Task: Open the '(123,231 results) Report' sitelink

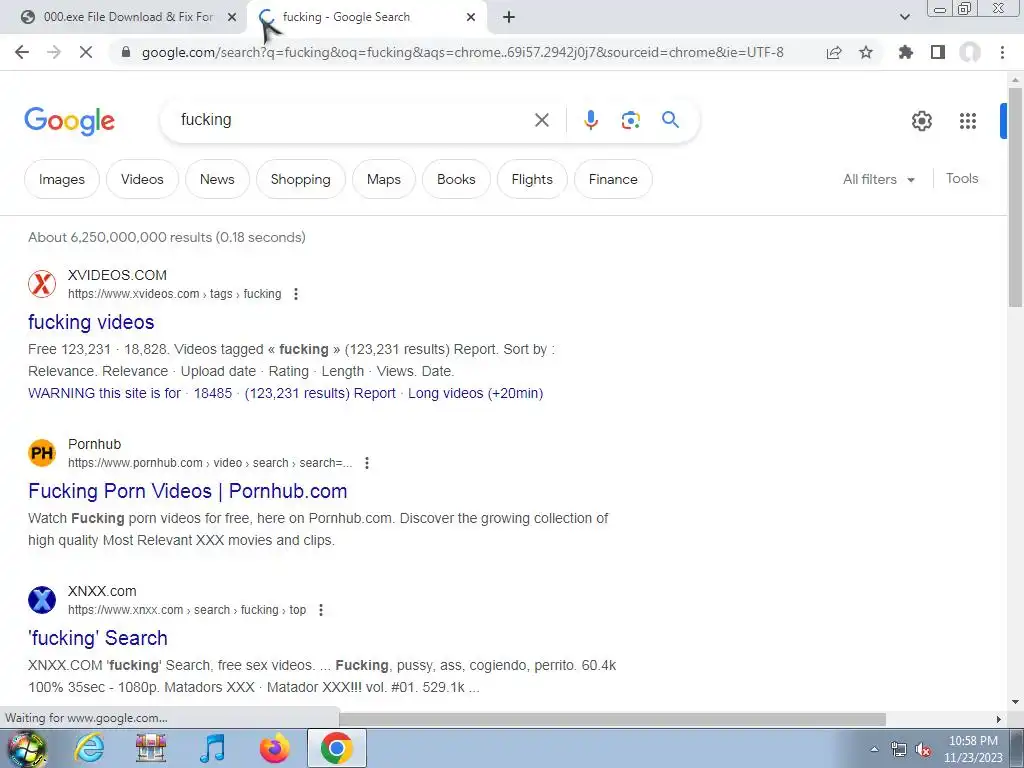Action: (320, 393)
